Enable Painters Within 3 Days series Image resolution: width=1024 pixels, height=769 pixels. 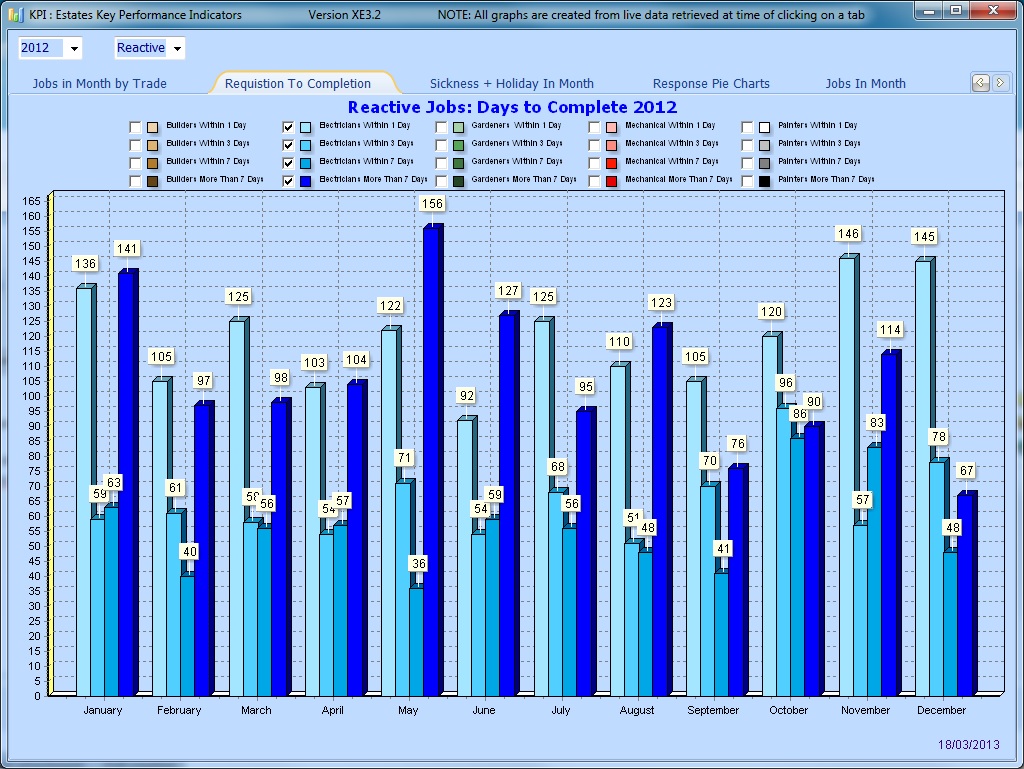click(748, 145)
